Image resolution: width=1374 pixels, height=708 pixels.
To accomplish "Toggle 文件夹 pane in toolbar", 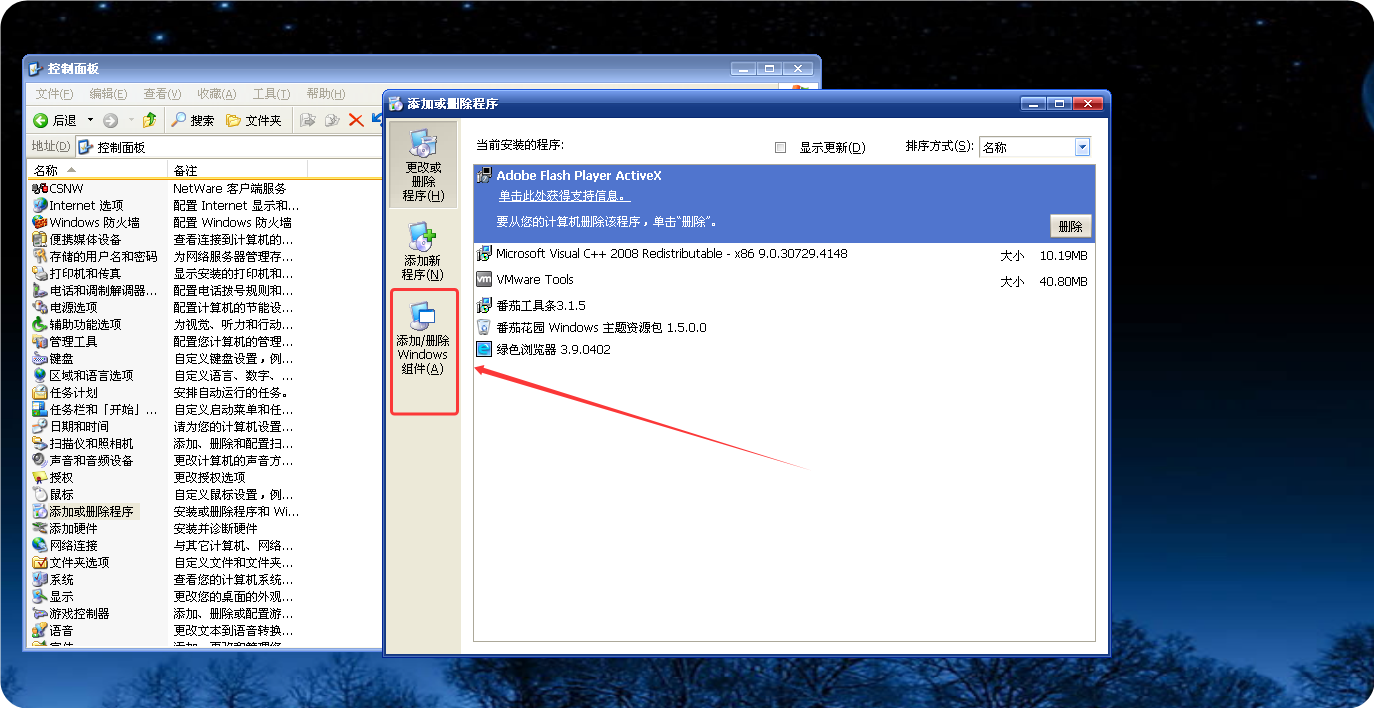I will click(253, 120).
